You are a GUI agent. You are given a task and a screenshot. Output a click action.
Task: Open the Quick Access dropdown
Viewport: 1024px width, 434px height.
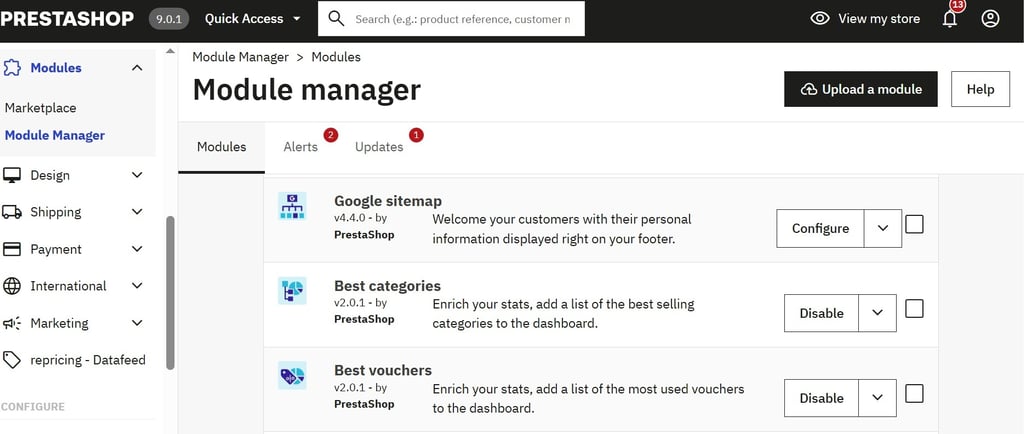point(253,19)
